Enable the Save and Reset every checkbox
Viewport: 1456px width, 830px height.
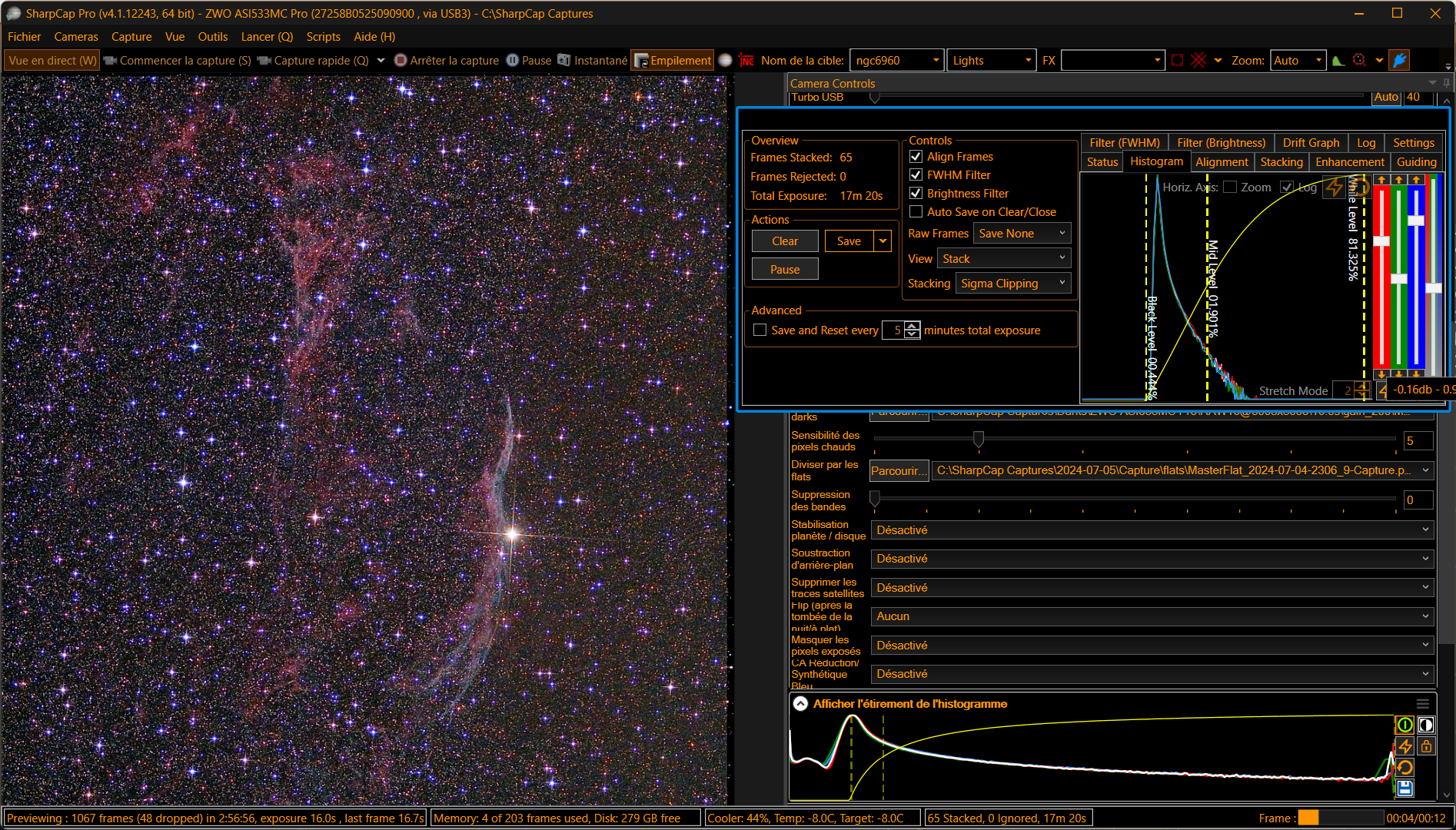click(760, 330)
